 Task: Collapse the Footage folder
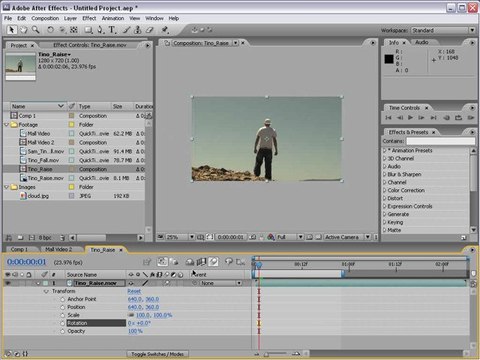coord(6,125)
